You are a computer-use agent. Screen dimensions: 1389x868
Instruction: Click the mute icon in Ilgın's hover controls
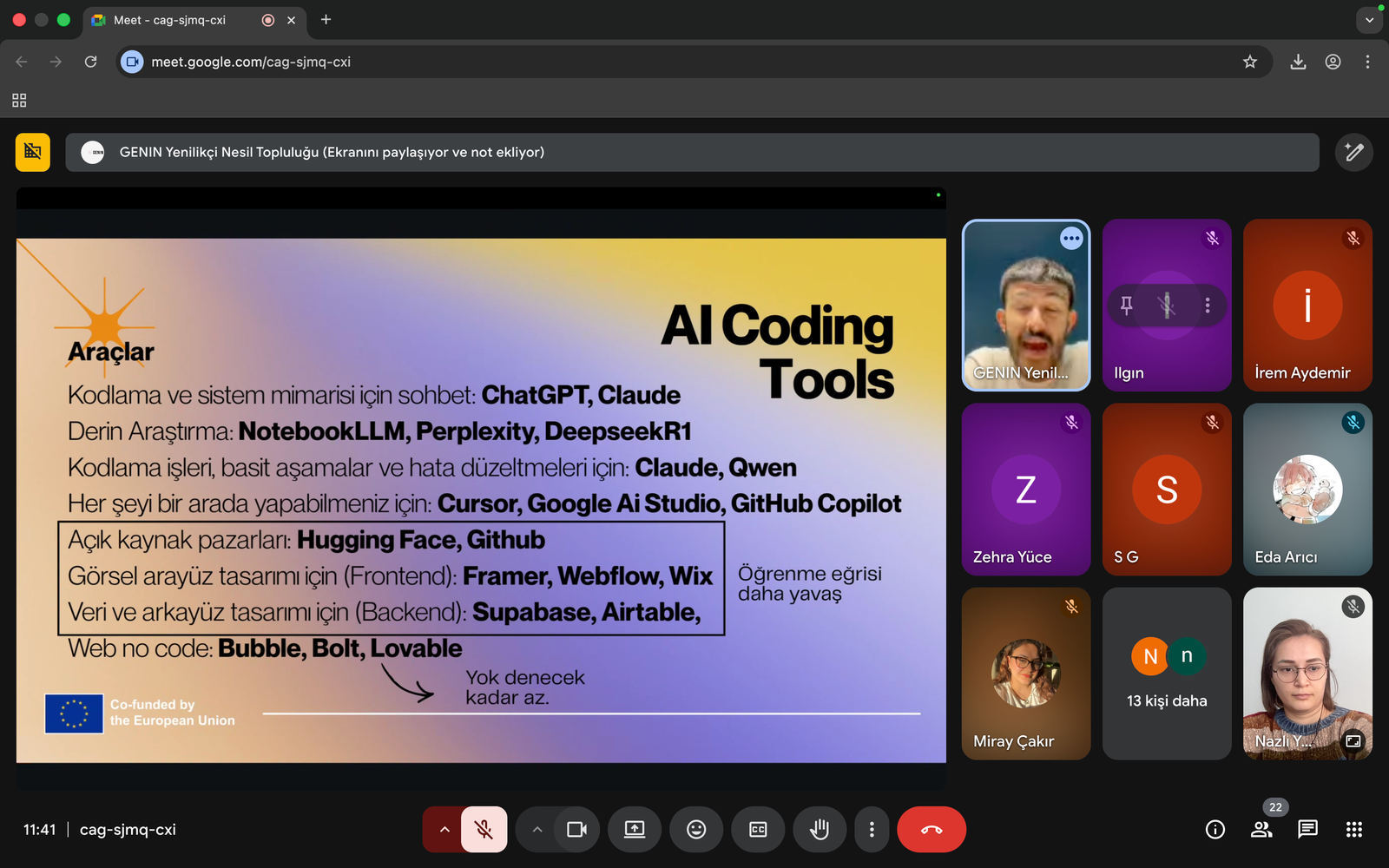click(1167, 306)
